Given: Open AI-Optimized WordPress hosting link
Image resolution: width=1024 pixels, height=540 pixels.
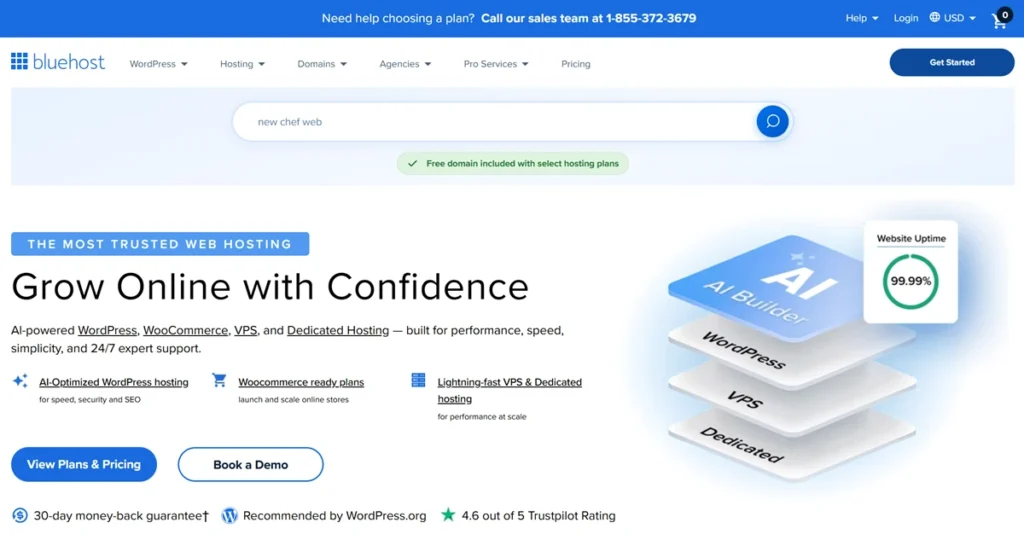Looking at the screenshot, I should 114,382.
